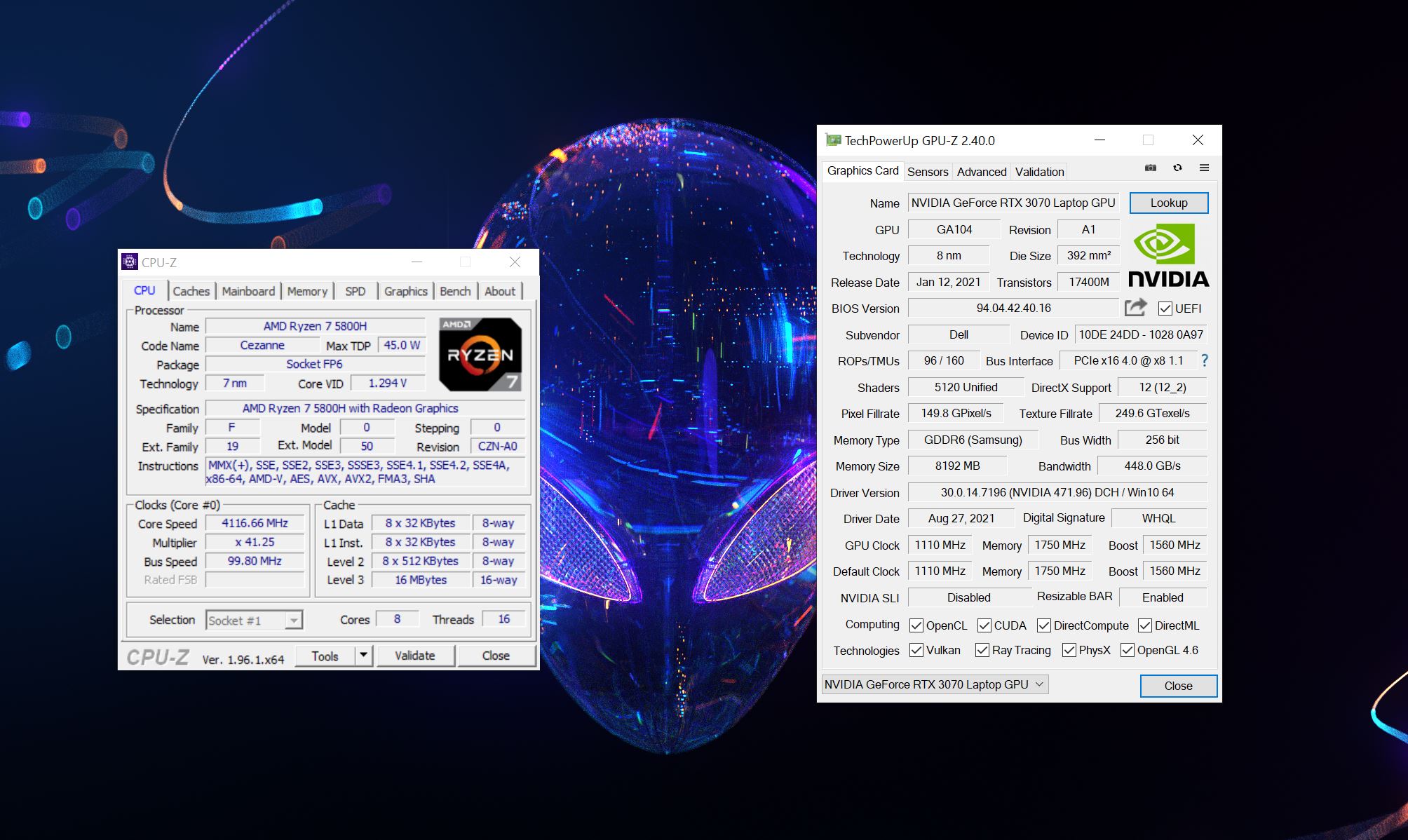Open the GPU-Z hamburger menu icon

1204,168
